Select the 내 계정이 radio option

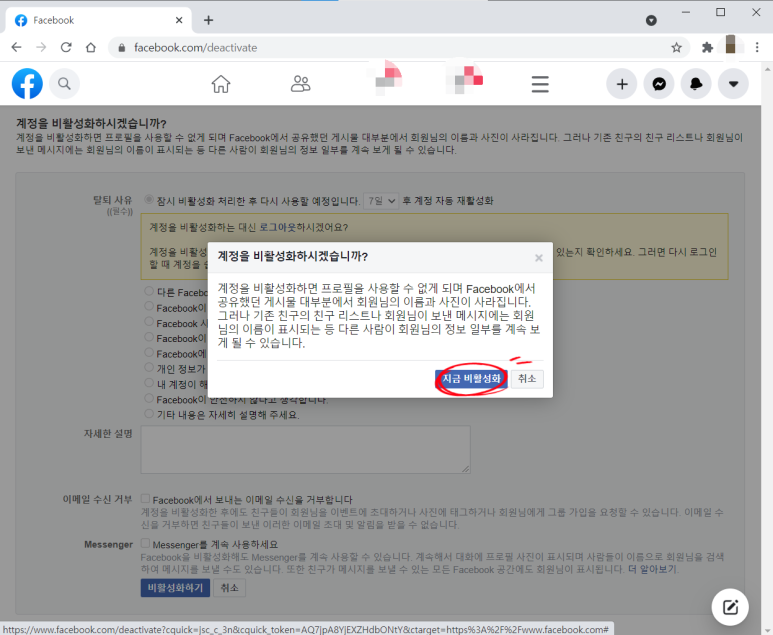pyautogui.click(x=149, y=383)
